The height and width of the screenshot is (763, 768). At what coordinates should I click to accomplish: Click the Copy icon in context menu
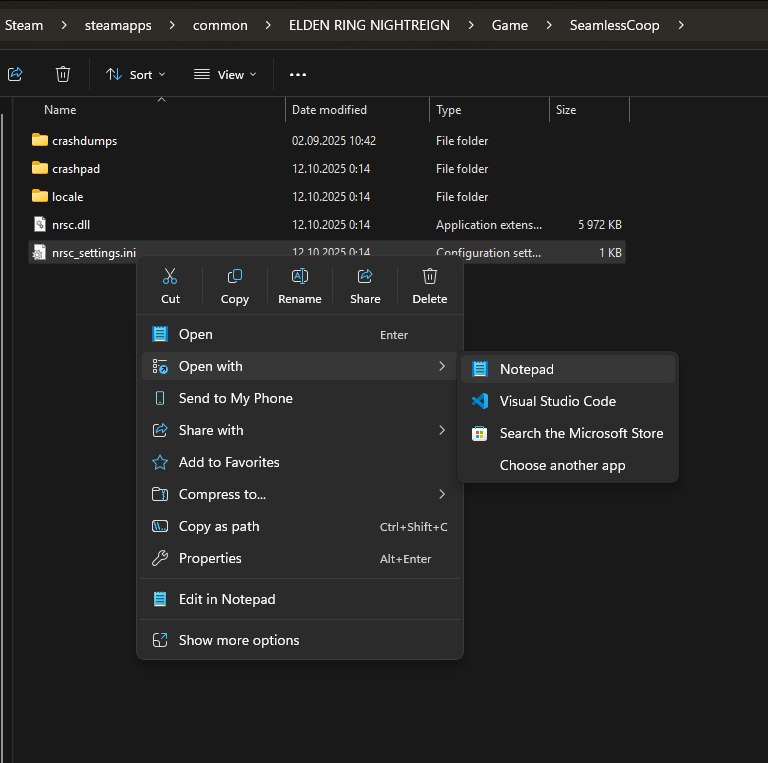tap(234, 277)
